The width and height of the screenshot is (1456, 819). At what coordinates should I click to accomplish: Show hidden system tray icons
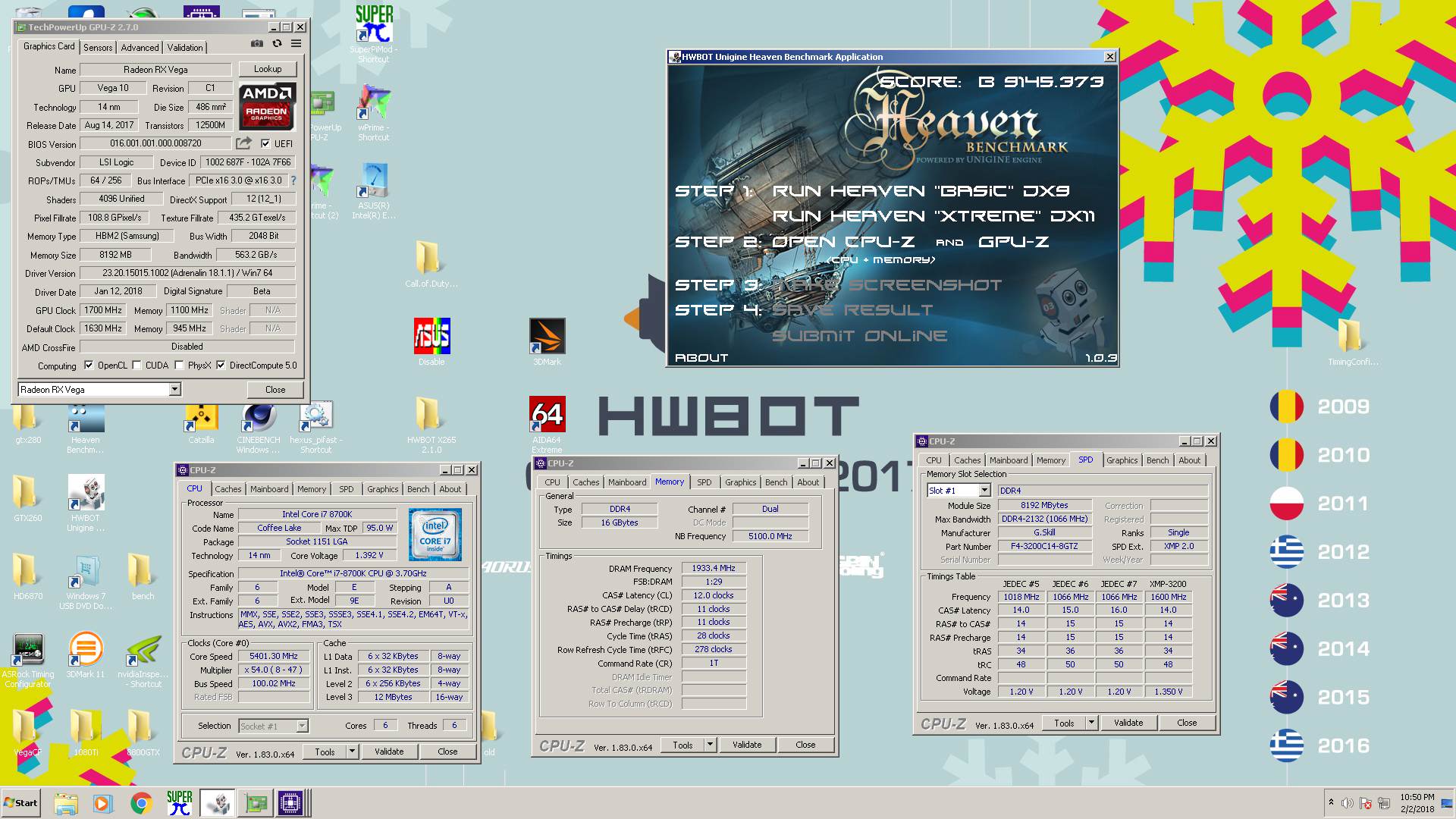(x=1330, y=802)
